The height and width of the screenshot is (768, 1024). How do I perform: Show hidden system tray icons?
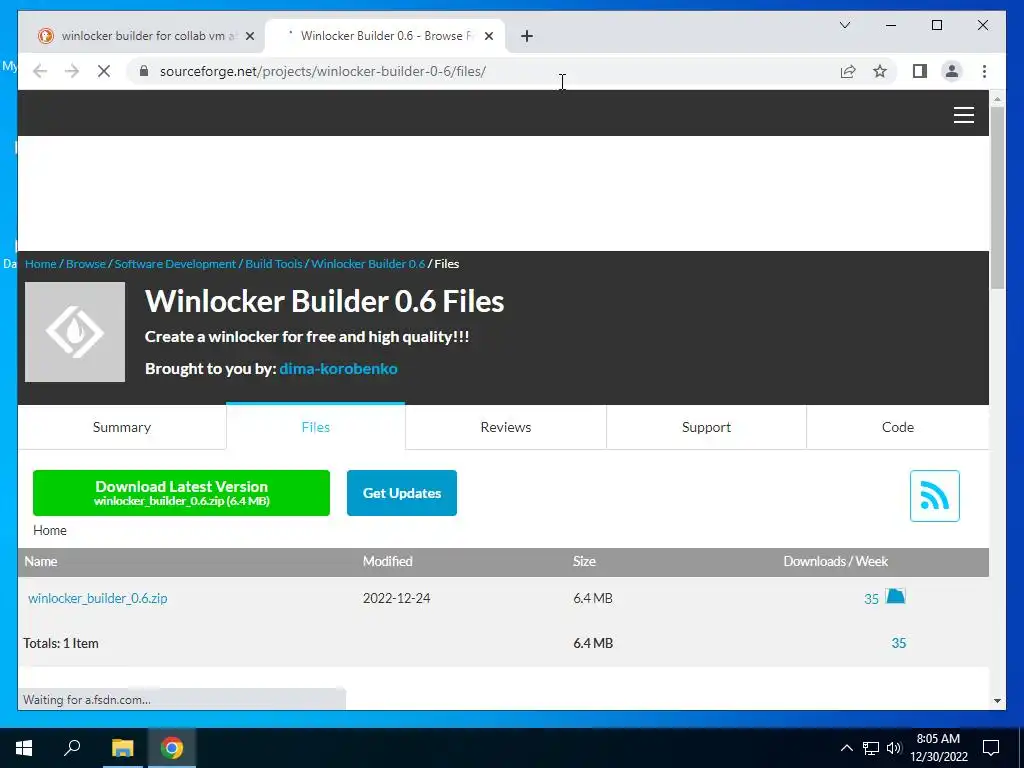point(846,748)
